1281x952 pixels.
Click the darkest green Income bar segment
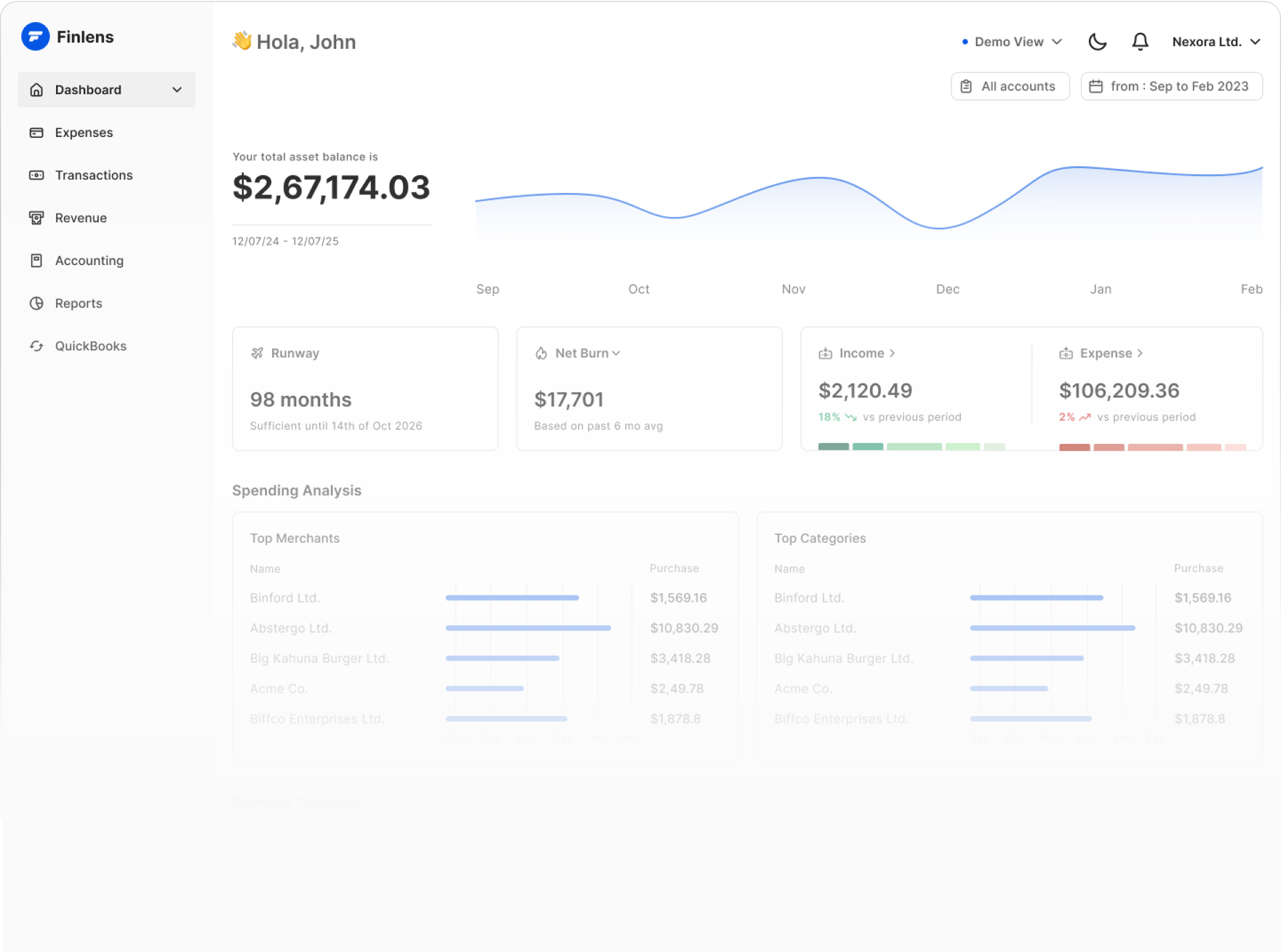833,447
